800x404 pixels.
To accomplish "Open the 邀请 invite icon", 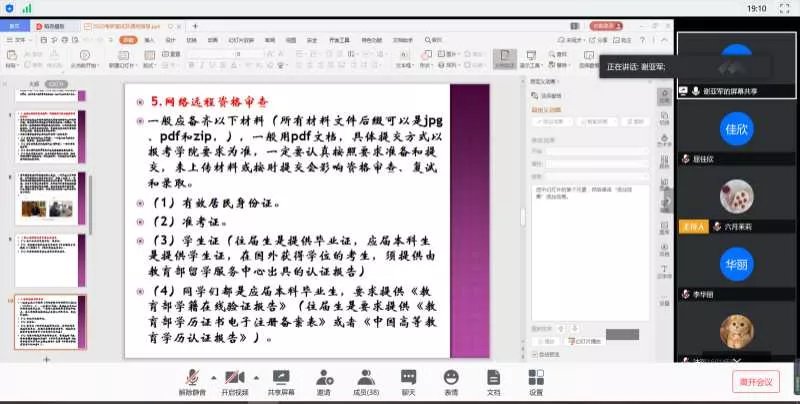I will (x=324, y=377).
